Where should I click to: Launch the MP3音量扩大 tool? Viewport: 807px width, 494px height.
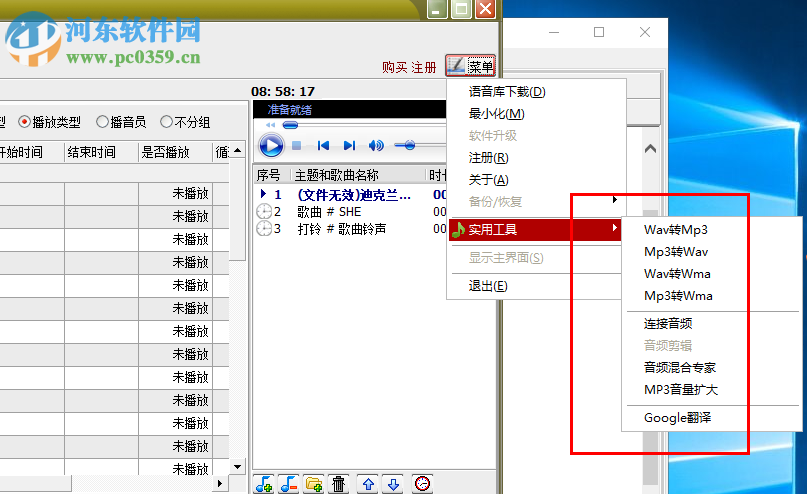(x=712, y=390)
